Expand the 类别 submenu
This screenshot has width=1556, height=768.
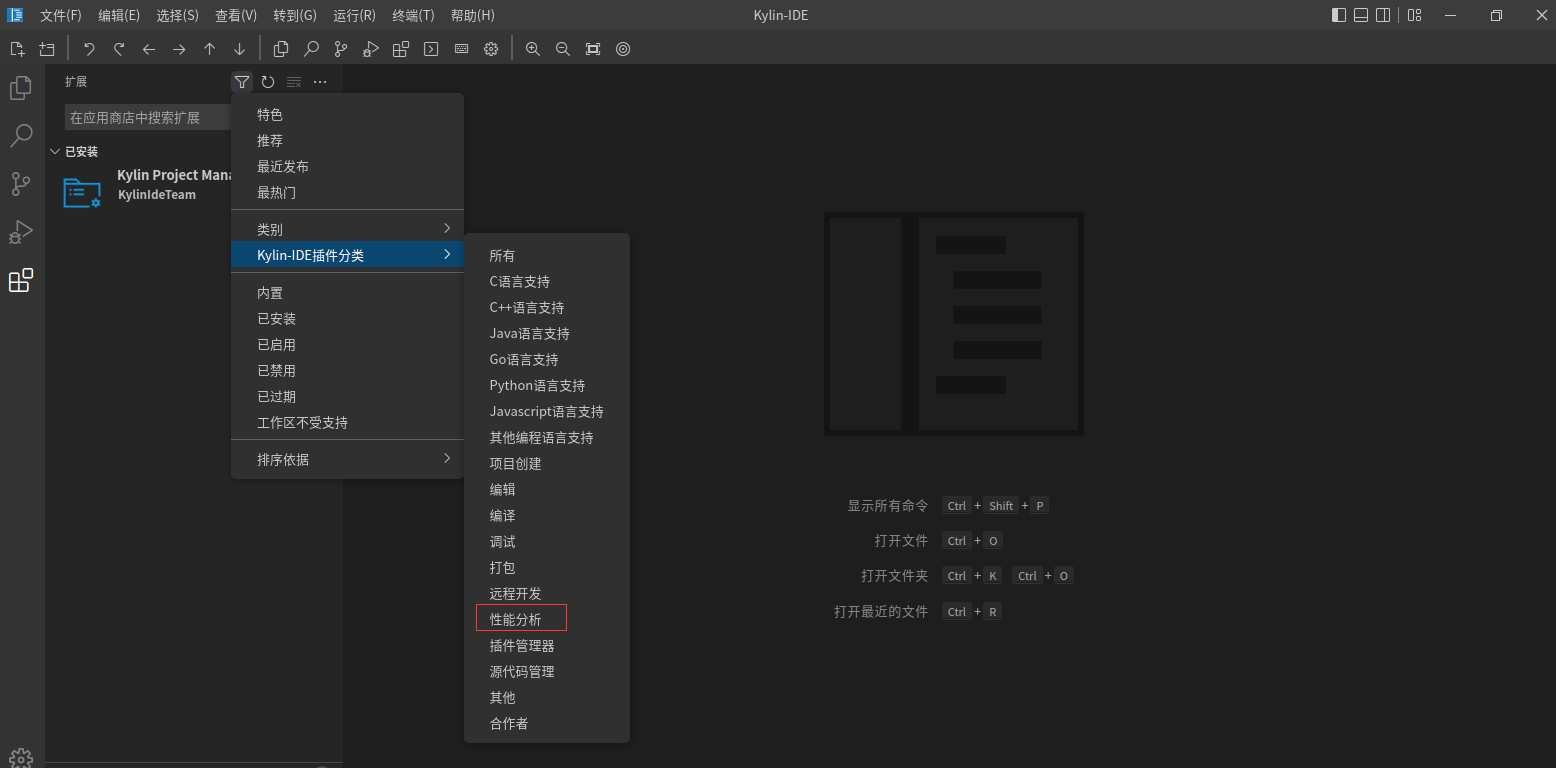coord(347,229)
